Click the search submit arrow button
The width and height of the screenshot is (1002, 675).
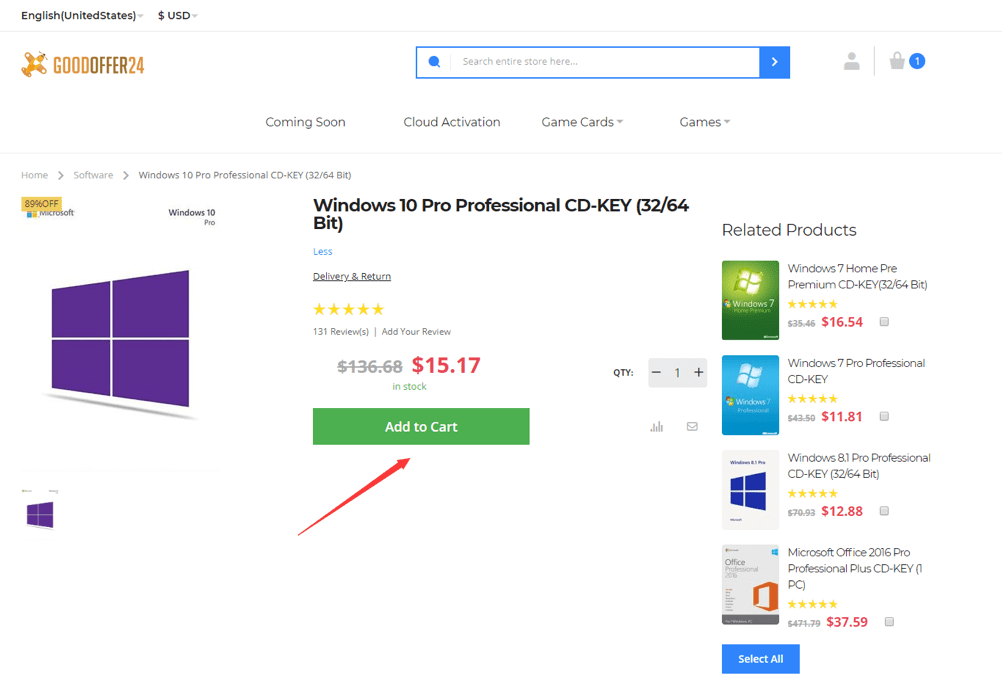(x=774, y=62)
